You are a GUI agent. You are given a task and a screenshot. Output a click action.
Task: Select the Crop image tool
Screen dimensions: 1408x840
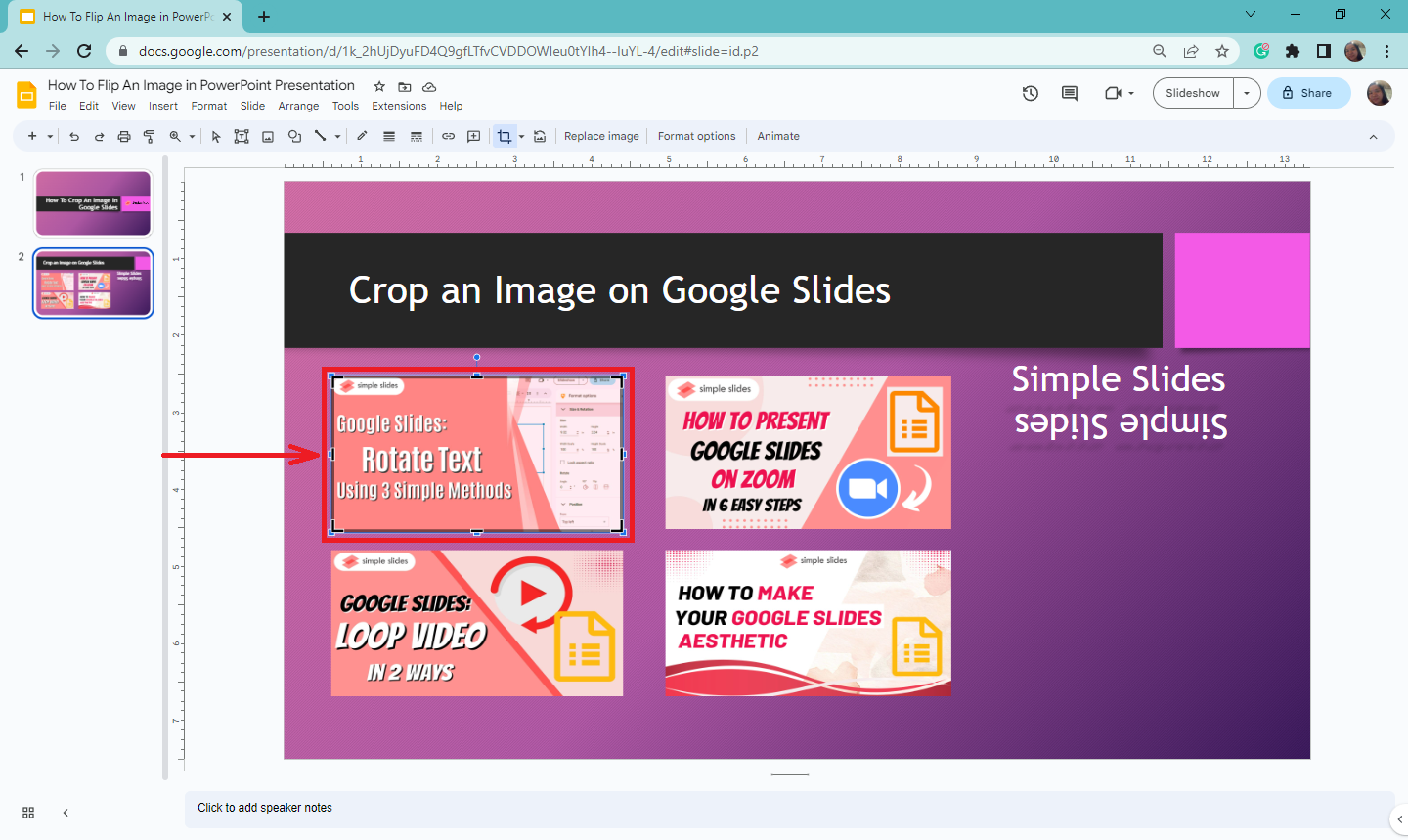coord(505,136)
